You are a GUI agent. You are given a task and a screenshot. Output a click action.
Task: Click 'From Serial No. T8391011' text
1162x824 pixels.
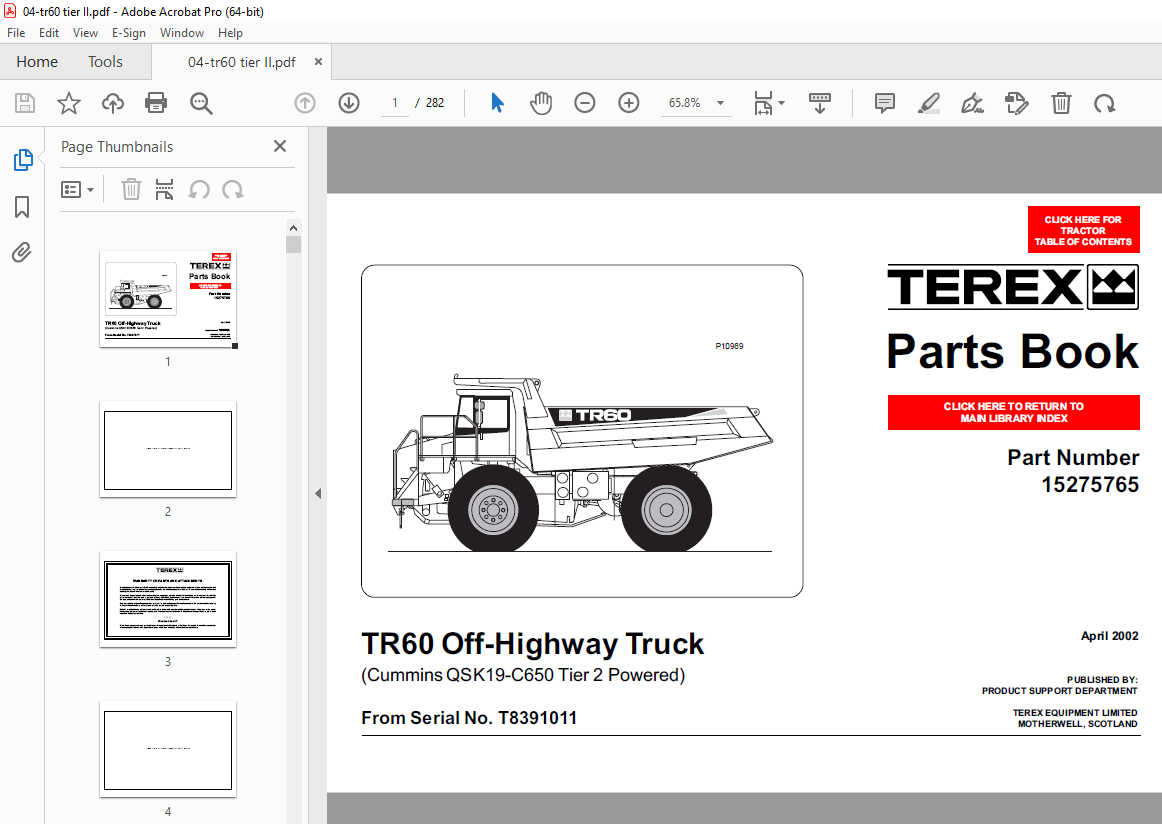point(469,718)
